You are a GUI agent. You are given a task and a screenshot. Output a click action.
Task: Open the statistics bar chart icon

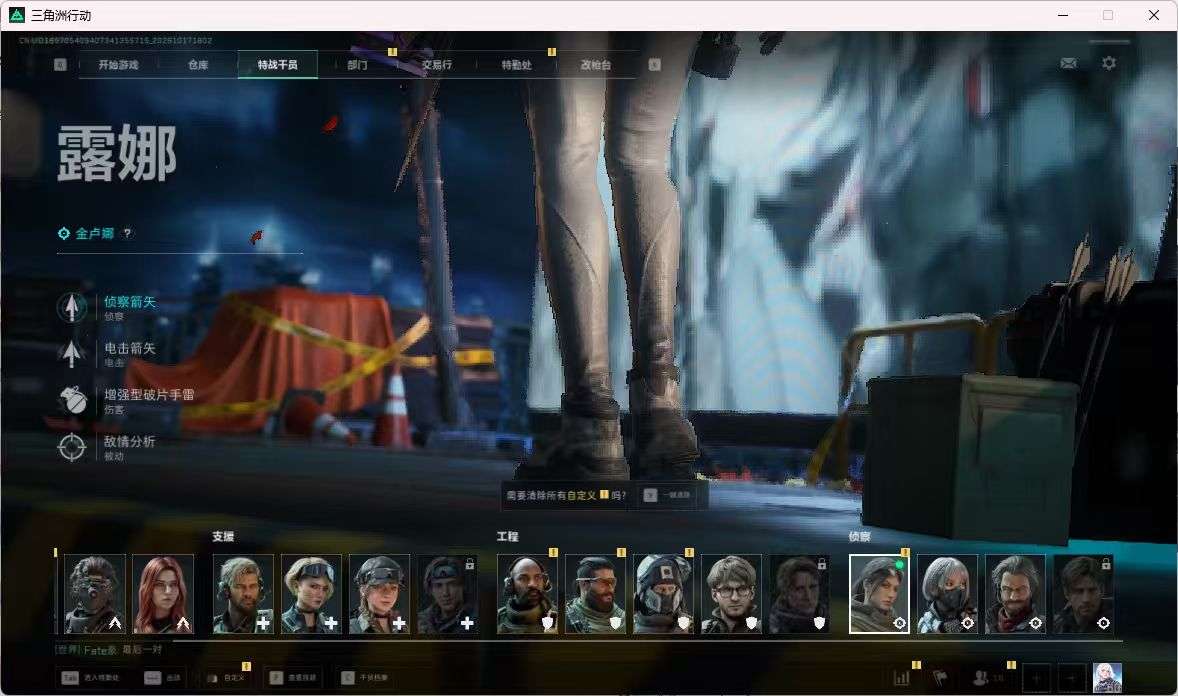(902, 678)
